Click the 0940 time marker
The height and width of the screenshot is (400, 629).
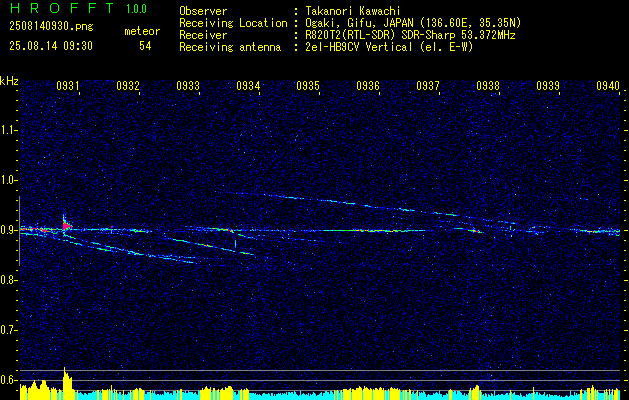pyautogui.click(x=608, y=85)
